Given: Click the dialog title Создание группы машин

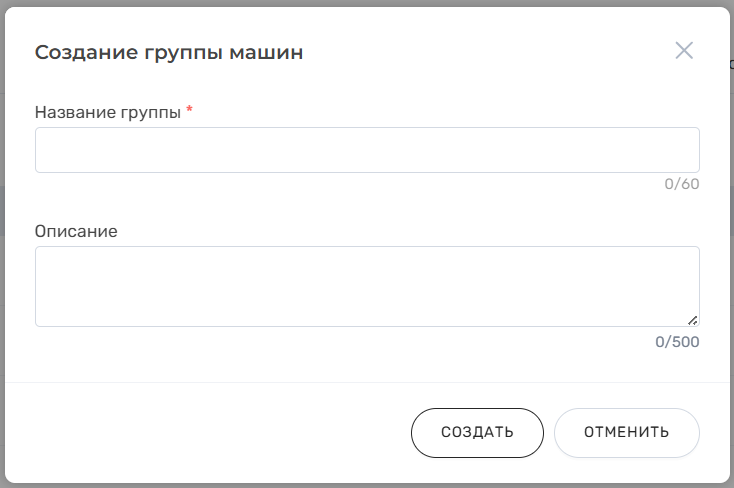Looking at the screenshot, I should [169, 53].
